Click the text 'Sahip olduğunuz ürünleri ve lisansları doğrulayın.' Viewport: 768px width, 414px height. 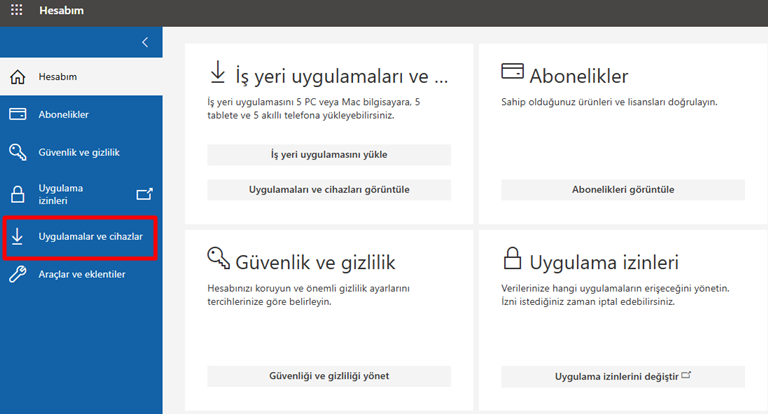pyautogui.click(x=609, y=102)
